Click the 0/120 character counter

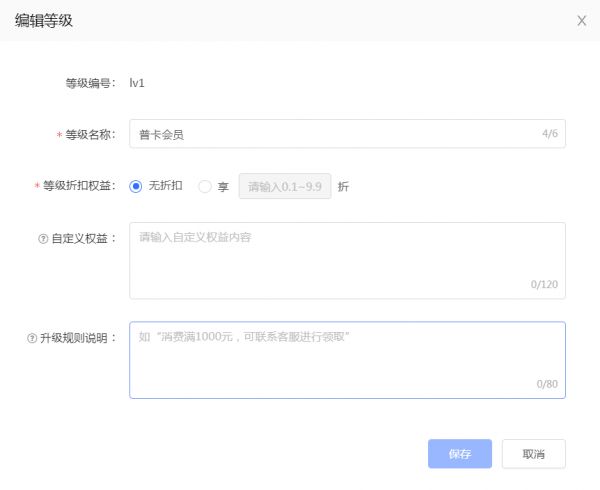coord(544,285)
